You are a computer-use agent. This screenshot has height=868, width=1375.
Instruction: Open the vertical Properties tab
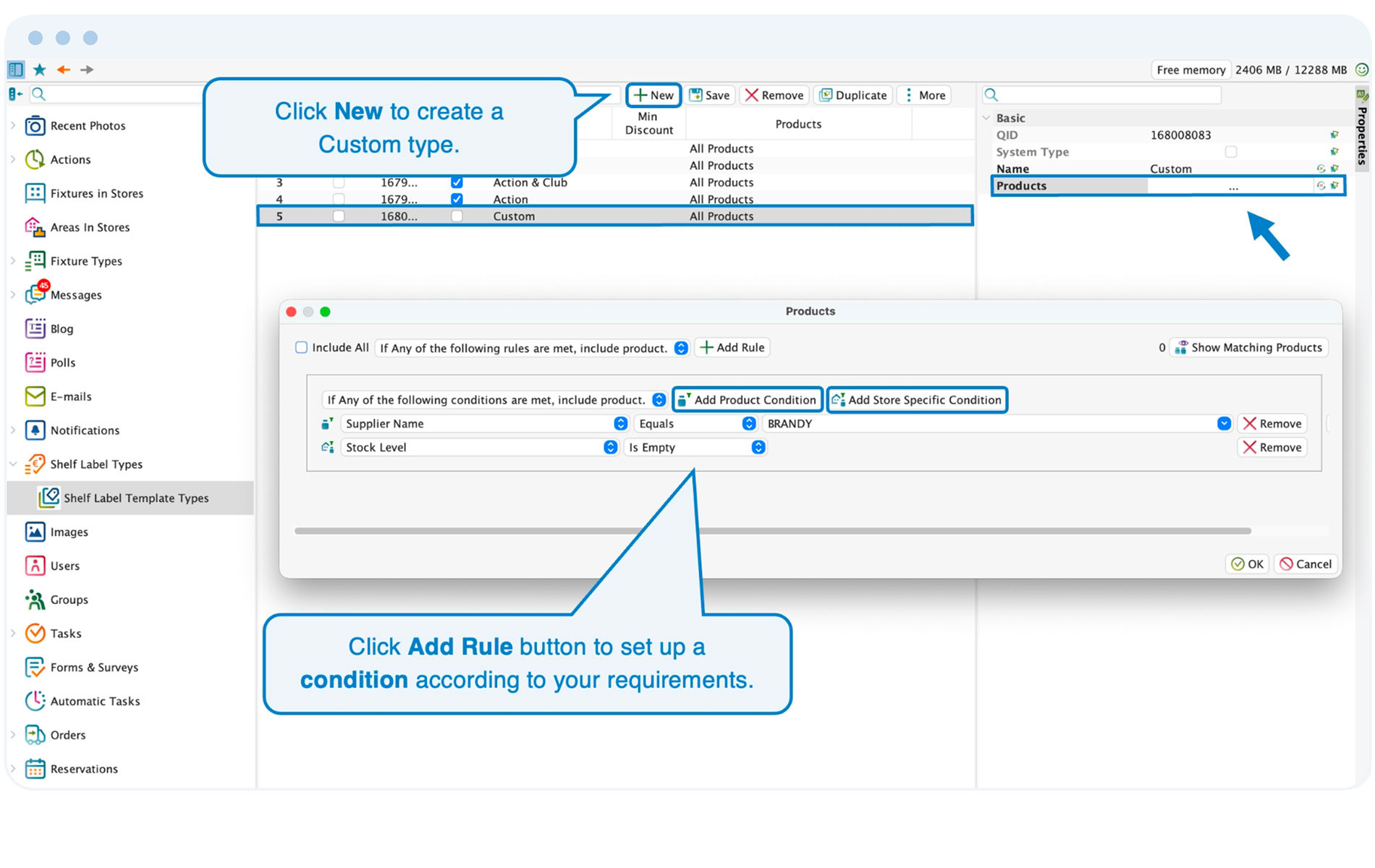click(x=1362, y=128)
